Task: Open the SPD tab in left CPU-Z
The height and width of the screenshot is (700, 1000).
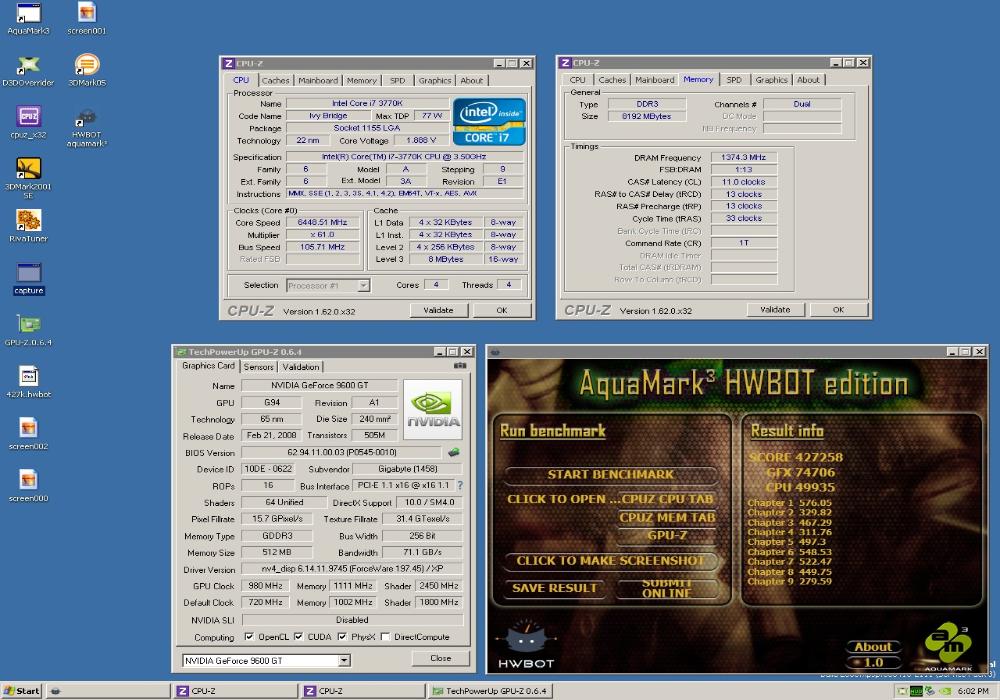Action: tap(397, 80)
